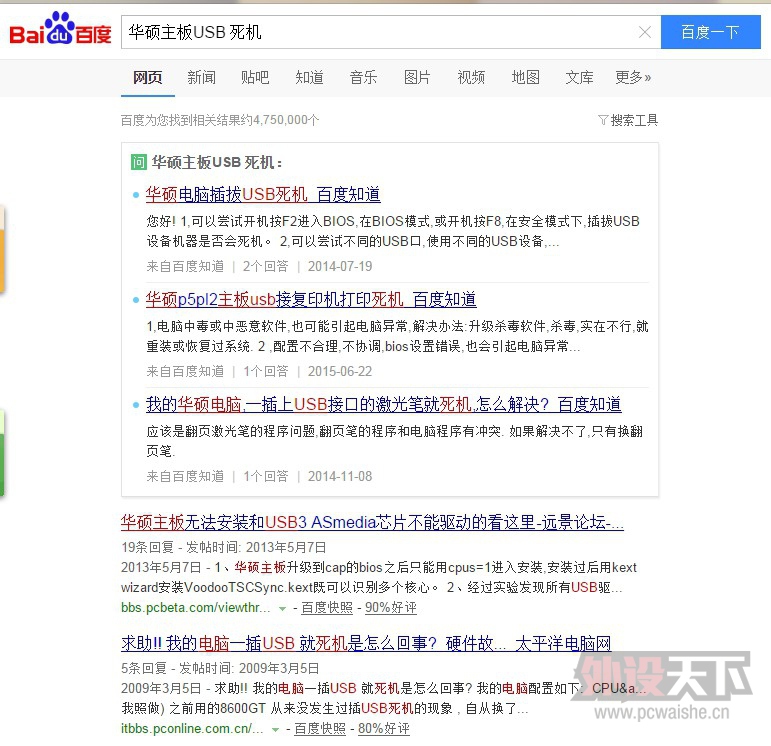The height and width of the screenshot is (746, 771).
Task: Click the 80%好评 rating link
Action: (x=384, y=729)
